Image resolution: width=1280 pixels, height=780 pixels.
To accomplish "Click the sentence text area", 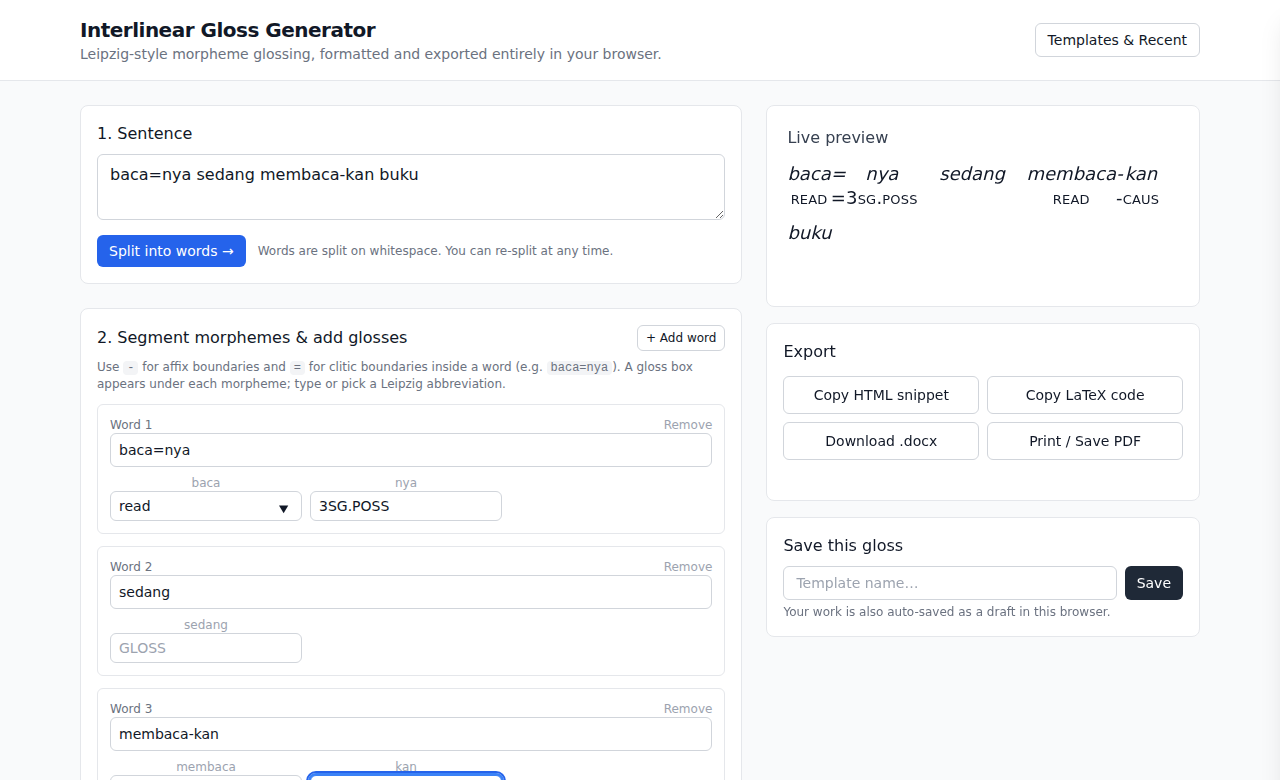I will [411, 187].
